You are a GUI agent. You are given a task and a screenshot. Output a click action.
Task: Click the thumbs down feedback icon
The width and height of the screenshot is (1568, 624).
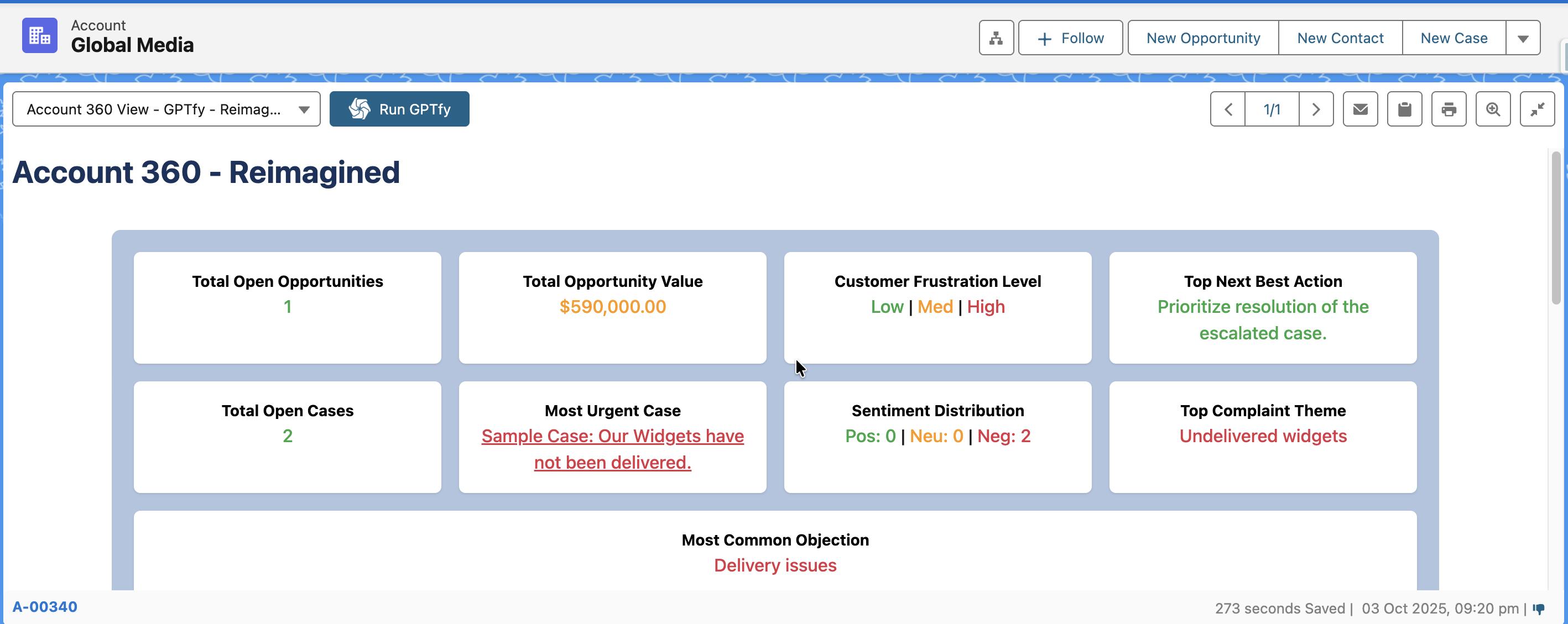coord(1539,609)
